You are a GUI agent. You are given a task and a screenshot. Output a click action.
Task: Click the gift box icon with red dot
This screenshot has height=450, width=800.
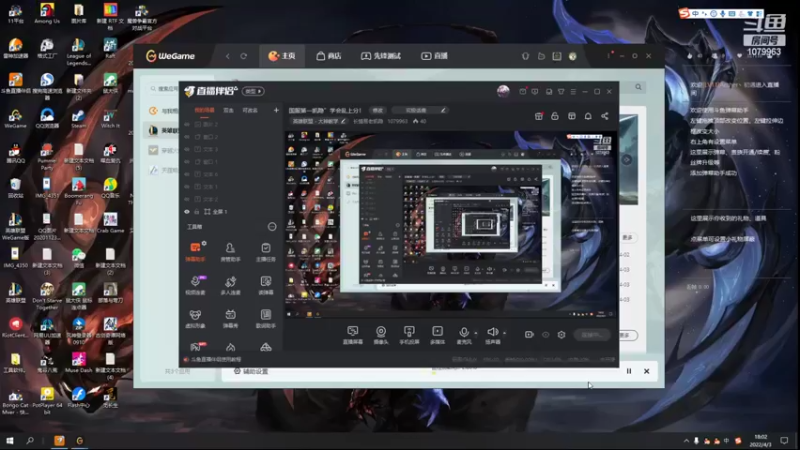point(539,116)
